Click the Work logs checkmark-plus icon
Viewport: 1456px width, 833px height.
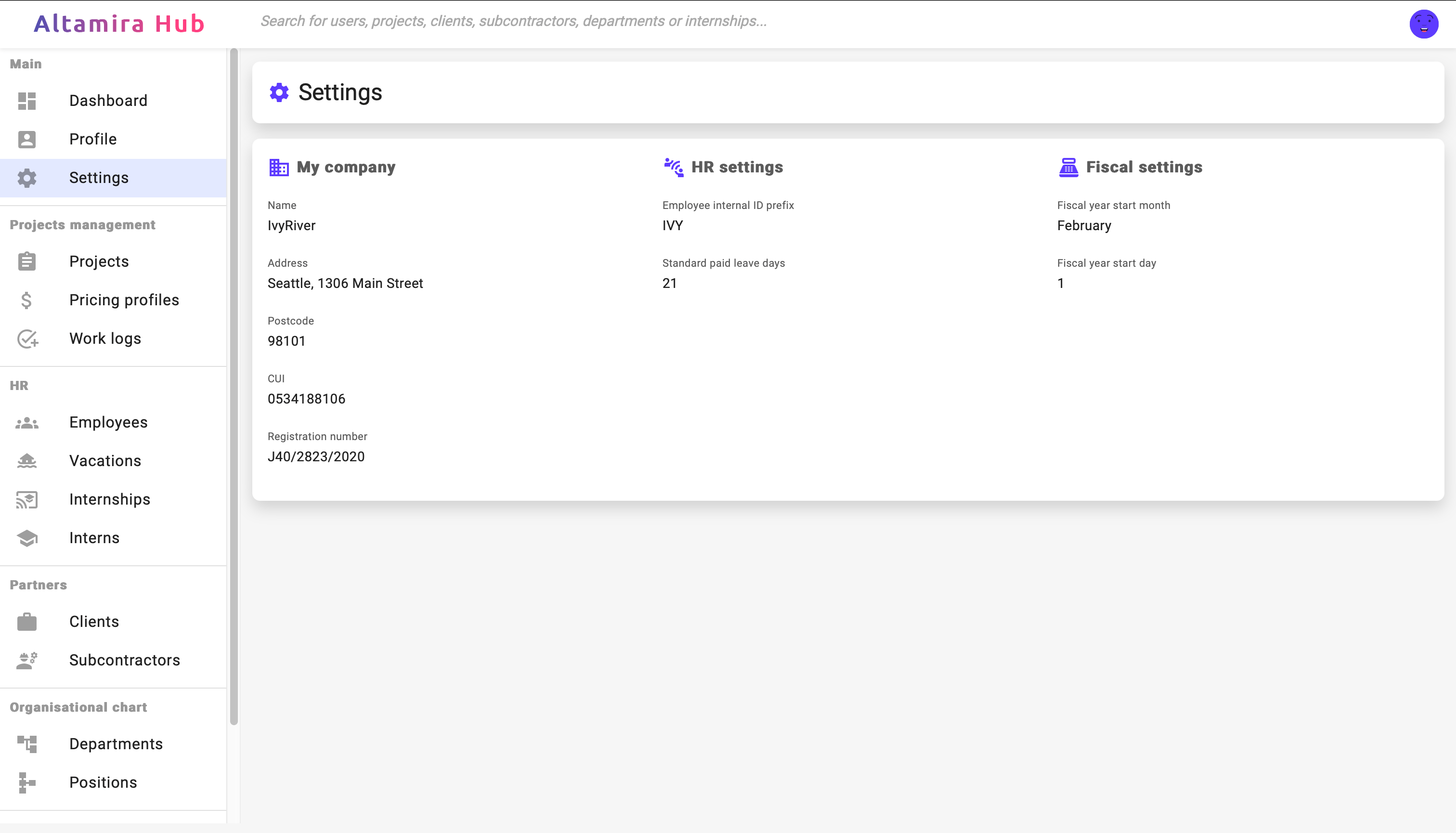pos(27,338)
